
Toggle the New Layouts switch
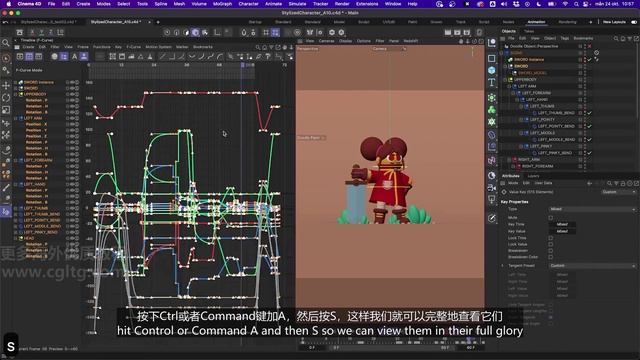coord(634,22)
